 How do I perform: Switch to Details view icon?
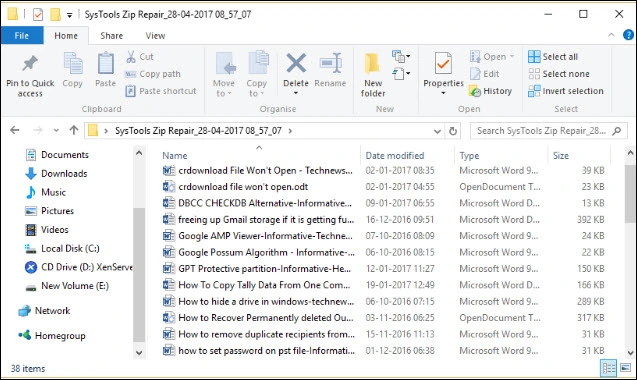pos(609,368)
